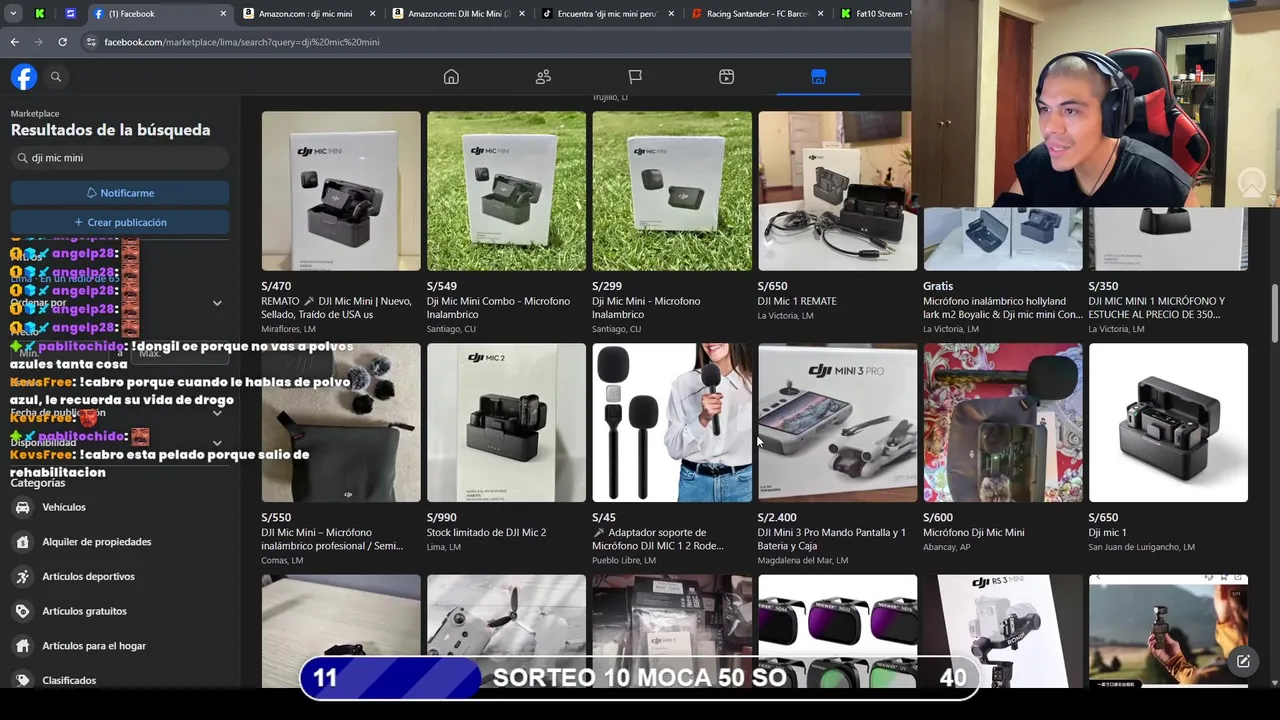This screenshot has width=1280, height=720.
Task: Click DJI MIC MINI 1 MICRÓFONO Y ESTUCHE title
Action: coord(1157,308)
